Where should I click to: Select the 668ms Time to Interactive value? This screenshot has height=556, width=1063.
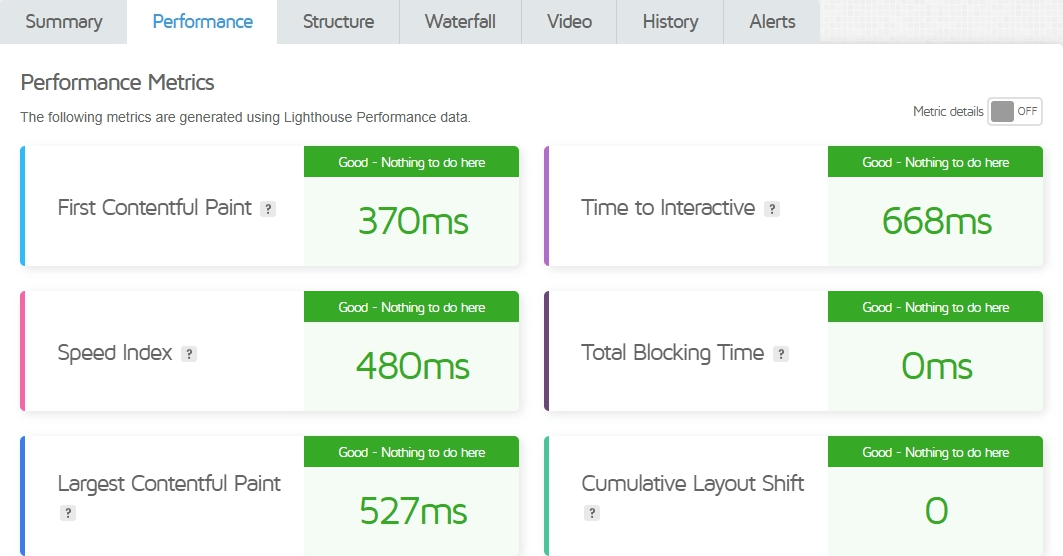pos(936,221)
